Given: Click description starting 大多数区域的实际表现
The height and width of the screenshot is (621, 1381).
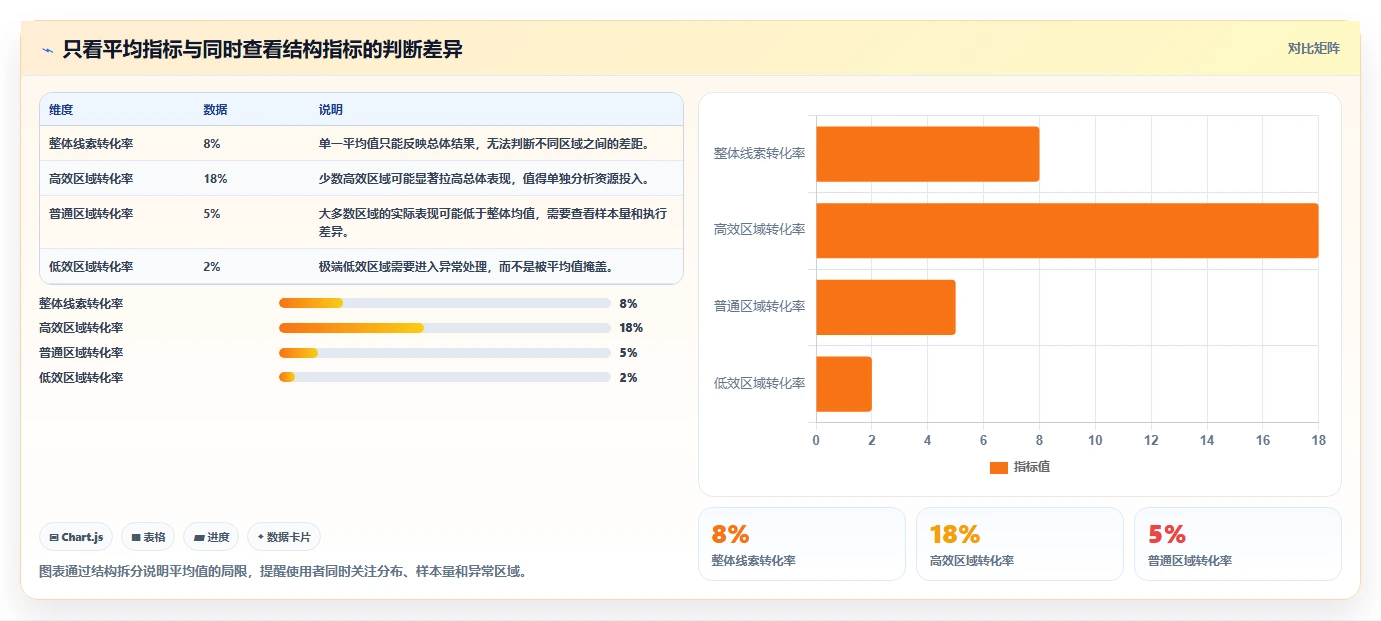Looking at the screenshot, I should pos(494,223).
